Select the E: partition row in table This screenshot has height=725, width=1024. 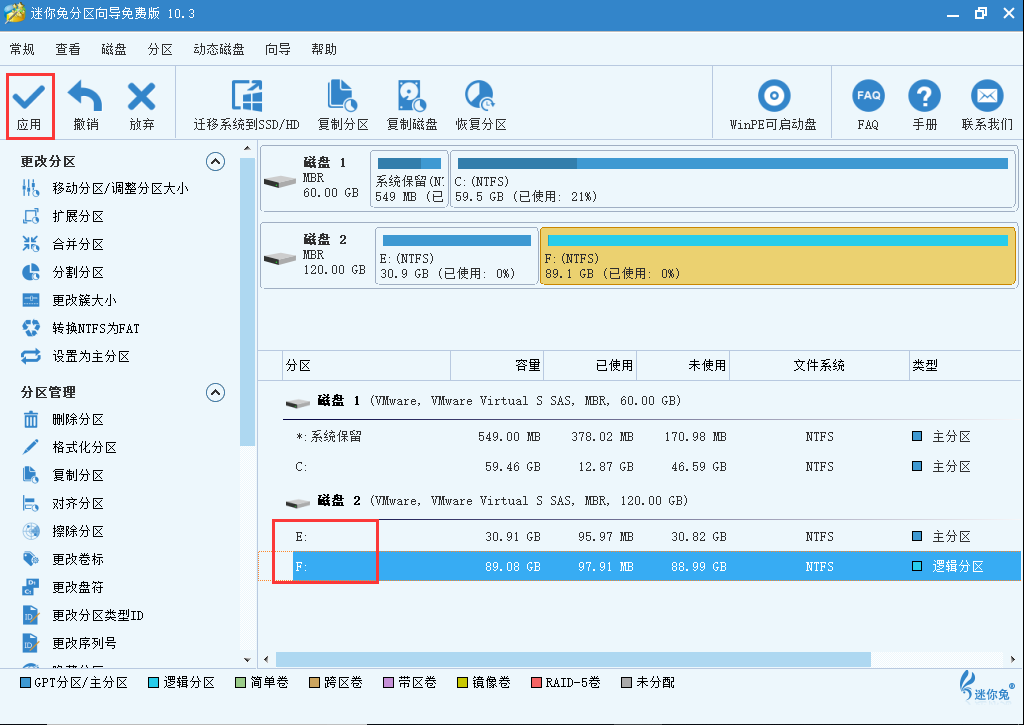point(641,536)
